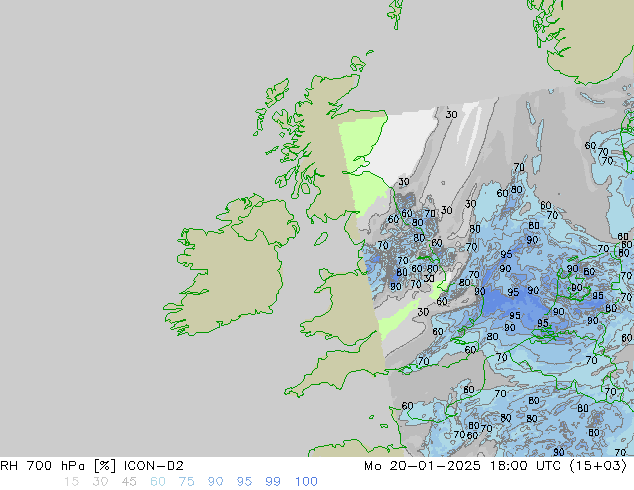This screenshot has height=490, width=634.
Task: Select the legend value 15 below the title
Action: 71,482
